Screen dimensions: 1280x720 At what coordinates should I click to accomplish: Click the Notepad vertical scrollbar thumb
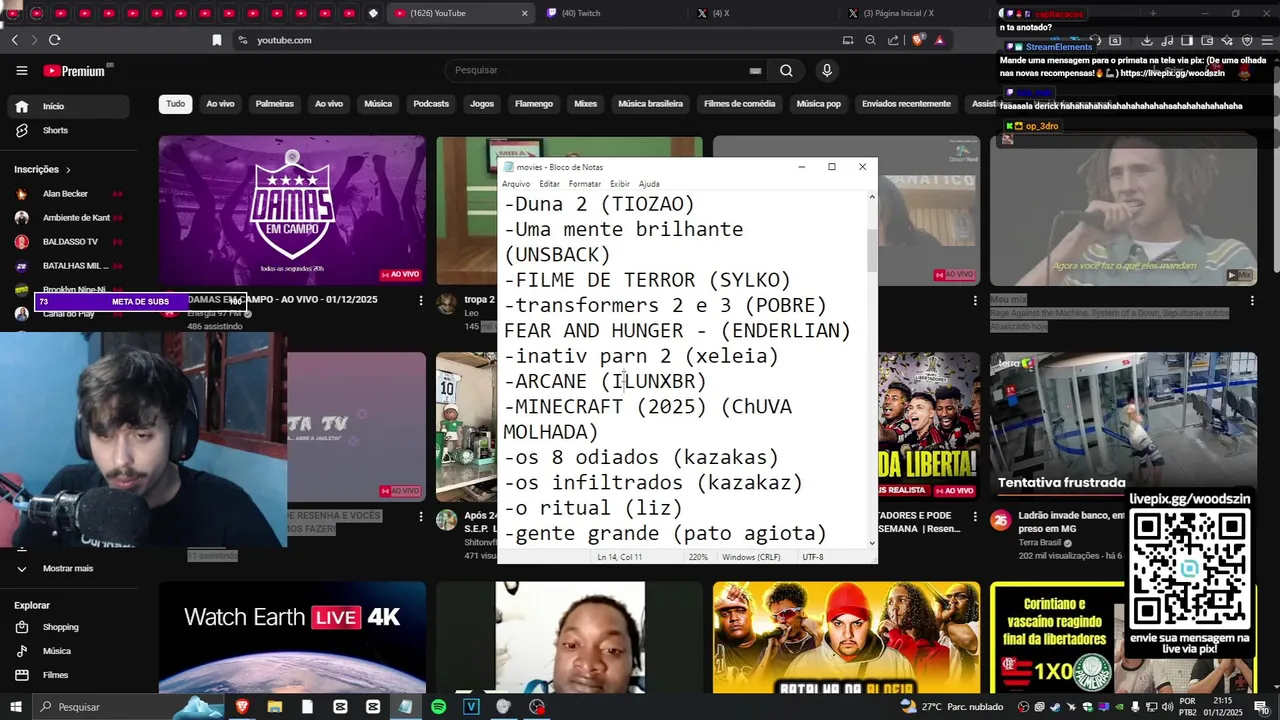(x=872, y=250)
